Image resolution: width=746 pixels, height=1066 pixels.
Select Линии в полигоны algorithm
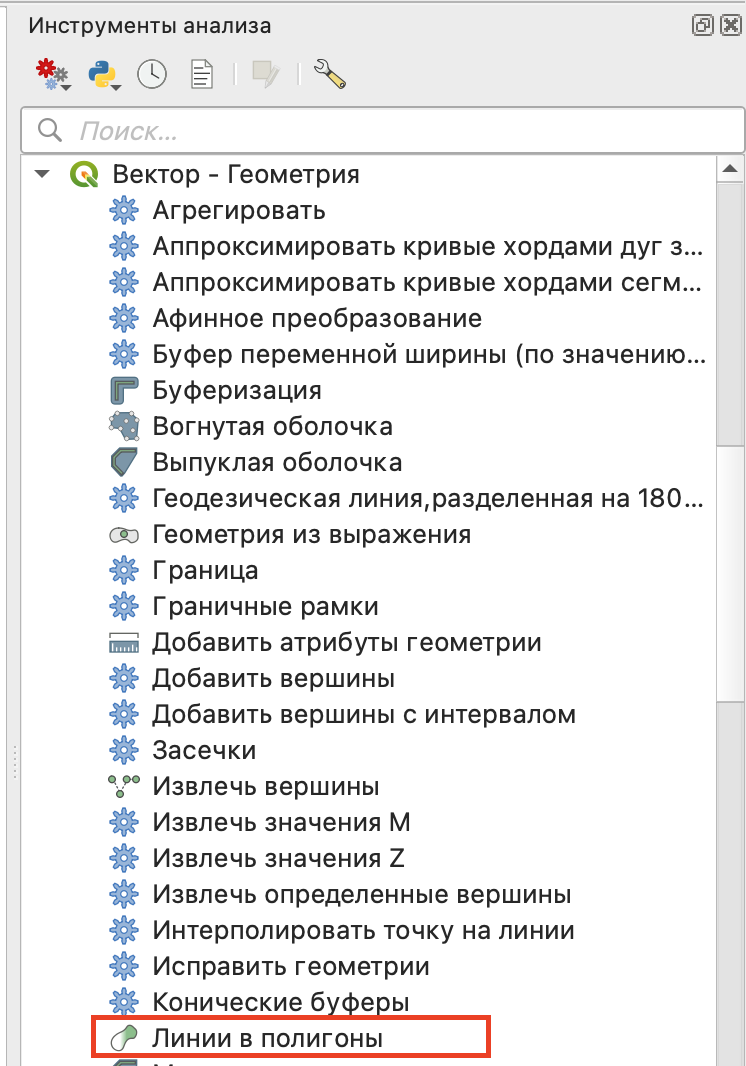pyautogui.click(x=266, y=1039)
